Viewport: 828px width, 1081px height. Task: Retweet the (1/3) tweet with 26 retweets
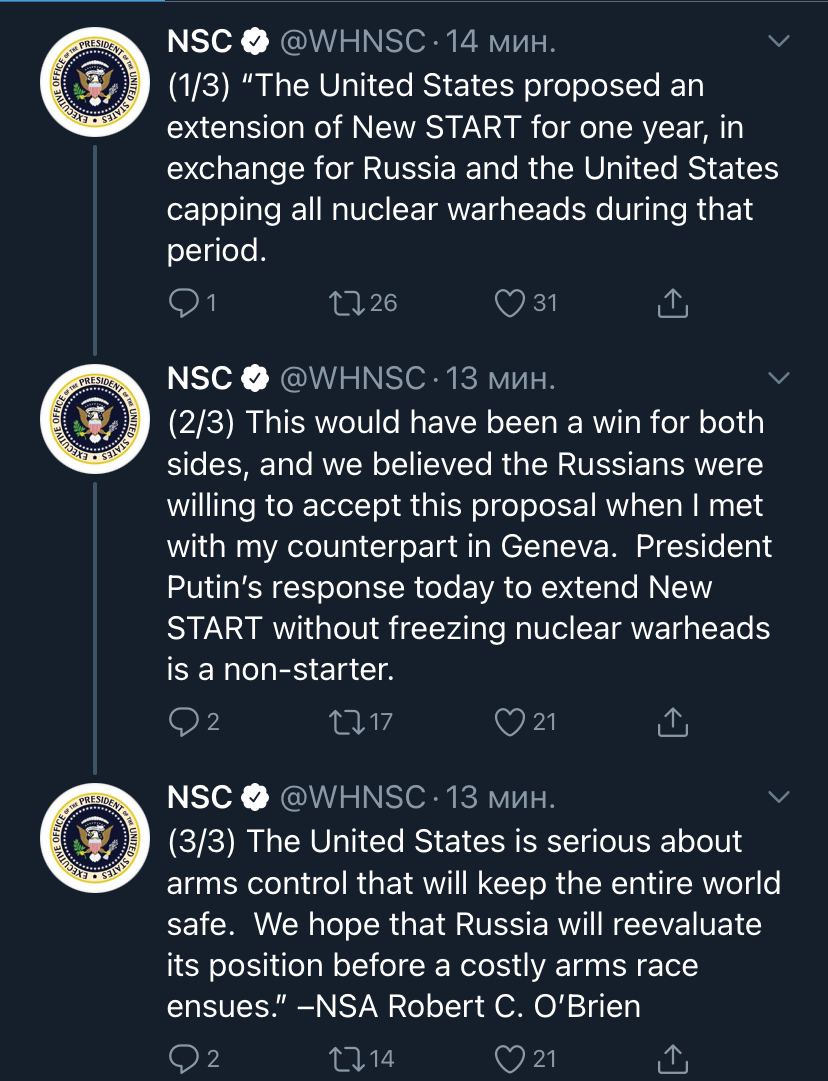click(x=347, y=303)
